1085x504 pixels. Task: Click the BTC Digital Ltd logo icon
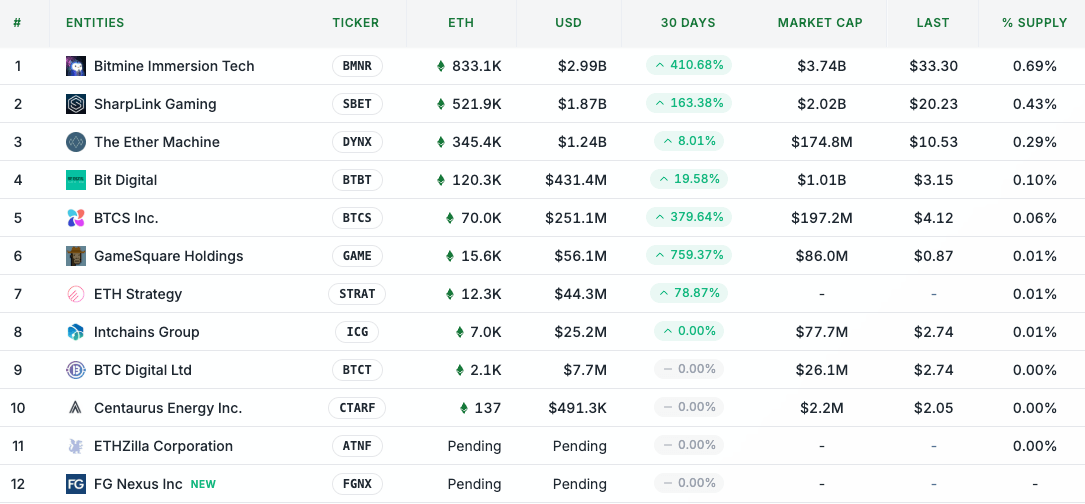76,370
